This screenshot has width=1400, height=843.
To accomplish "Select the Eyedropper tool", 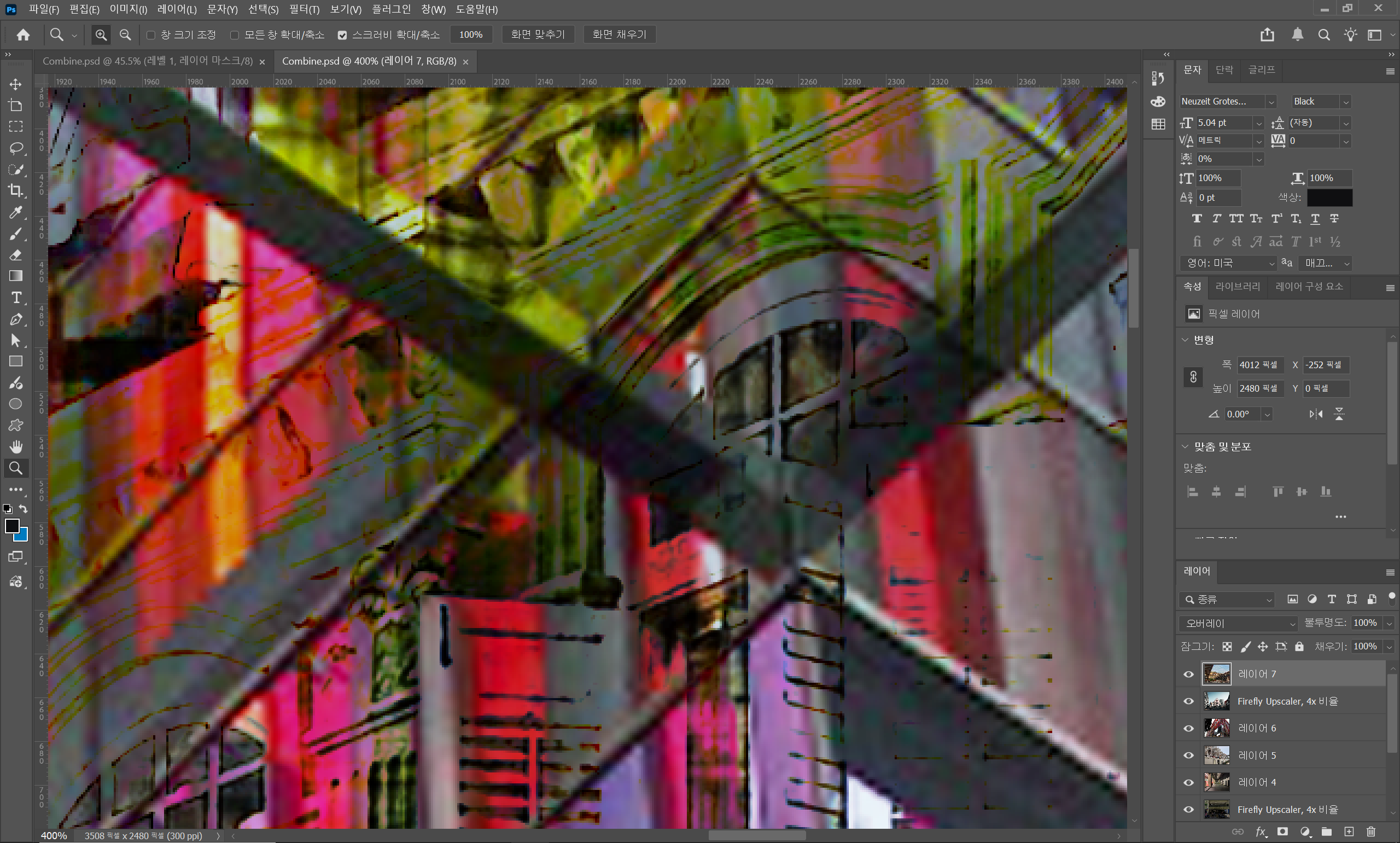I will [16, 212].
